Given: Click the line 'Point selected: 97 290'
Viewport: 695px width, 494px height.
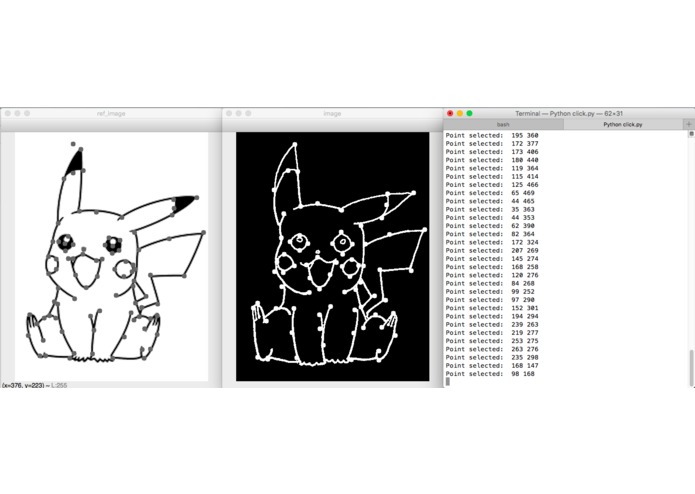Looking at the screenshot, I should point(490,300).
